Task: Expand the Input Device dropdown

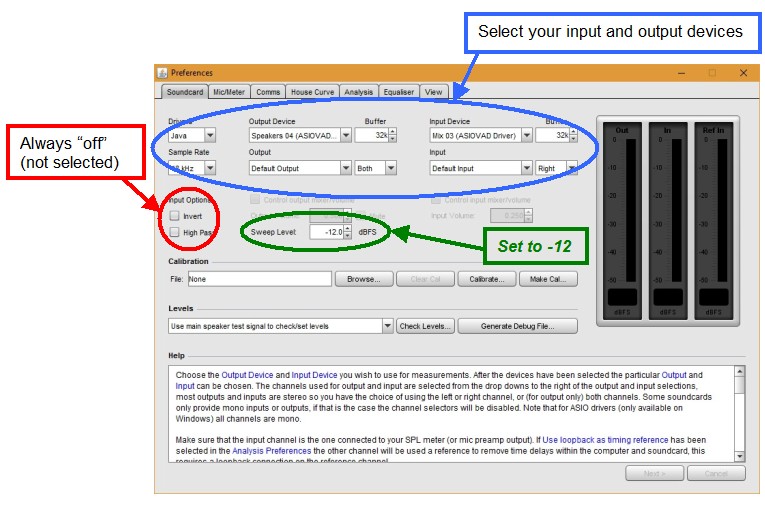Action: 526,135
